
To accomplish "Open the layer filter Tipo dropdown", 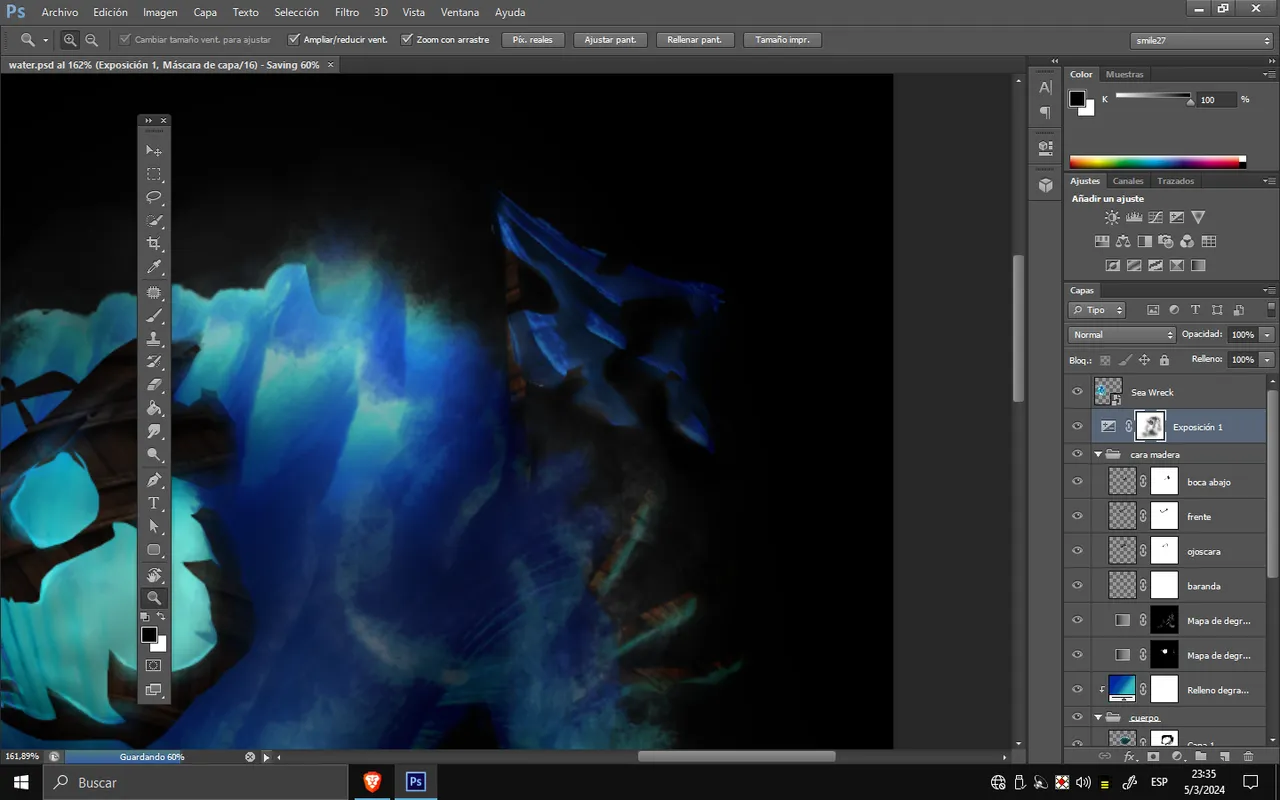I will [x=1097, y=310].
